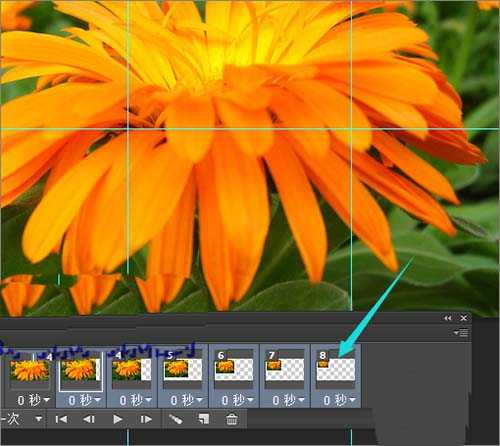Duplicate the selected frame
Viewport: 500px width, 446px height.
point(204,419)
